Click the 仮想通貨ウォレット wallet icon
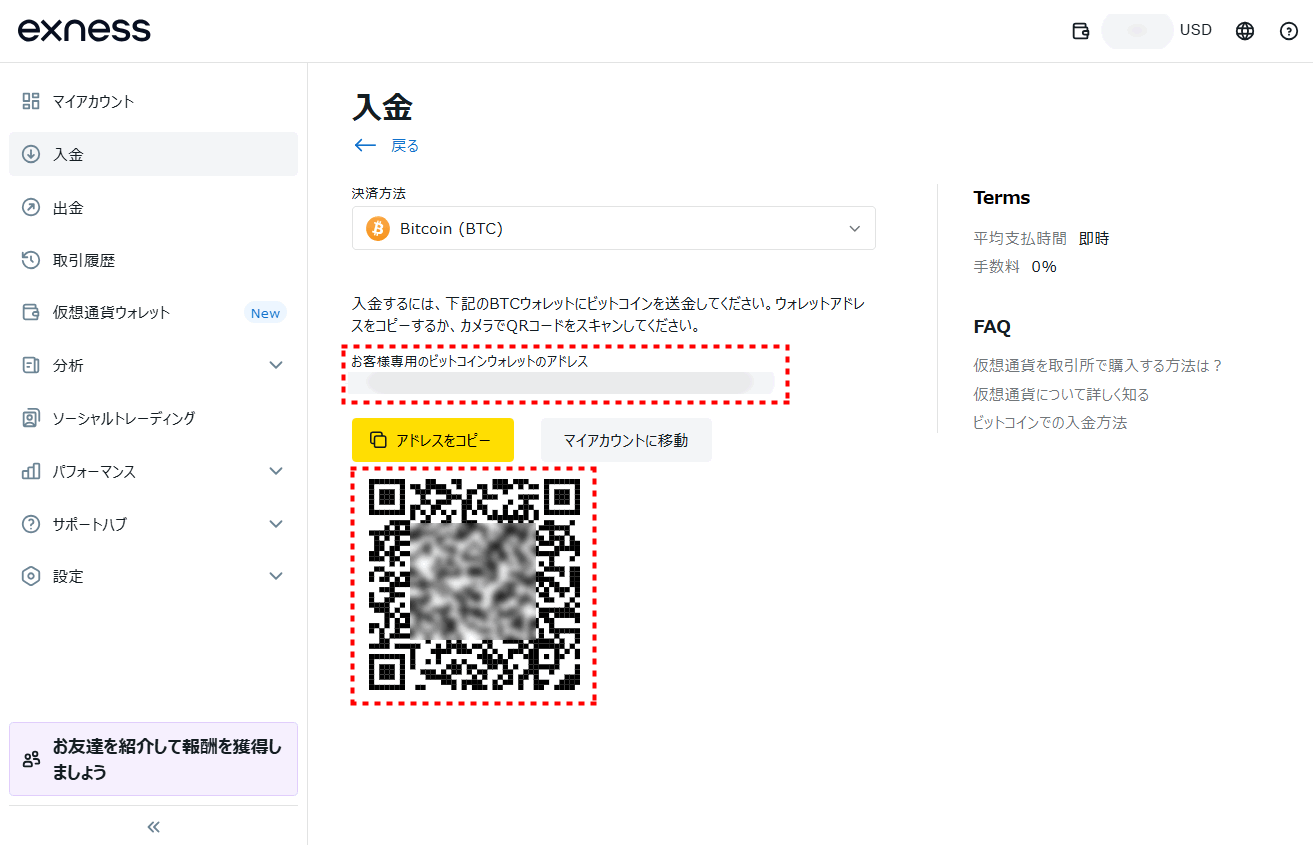The width and height of the screenshot is (1313, 845). coord(31,312)
